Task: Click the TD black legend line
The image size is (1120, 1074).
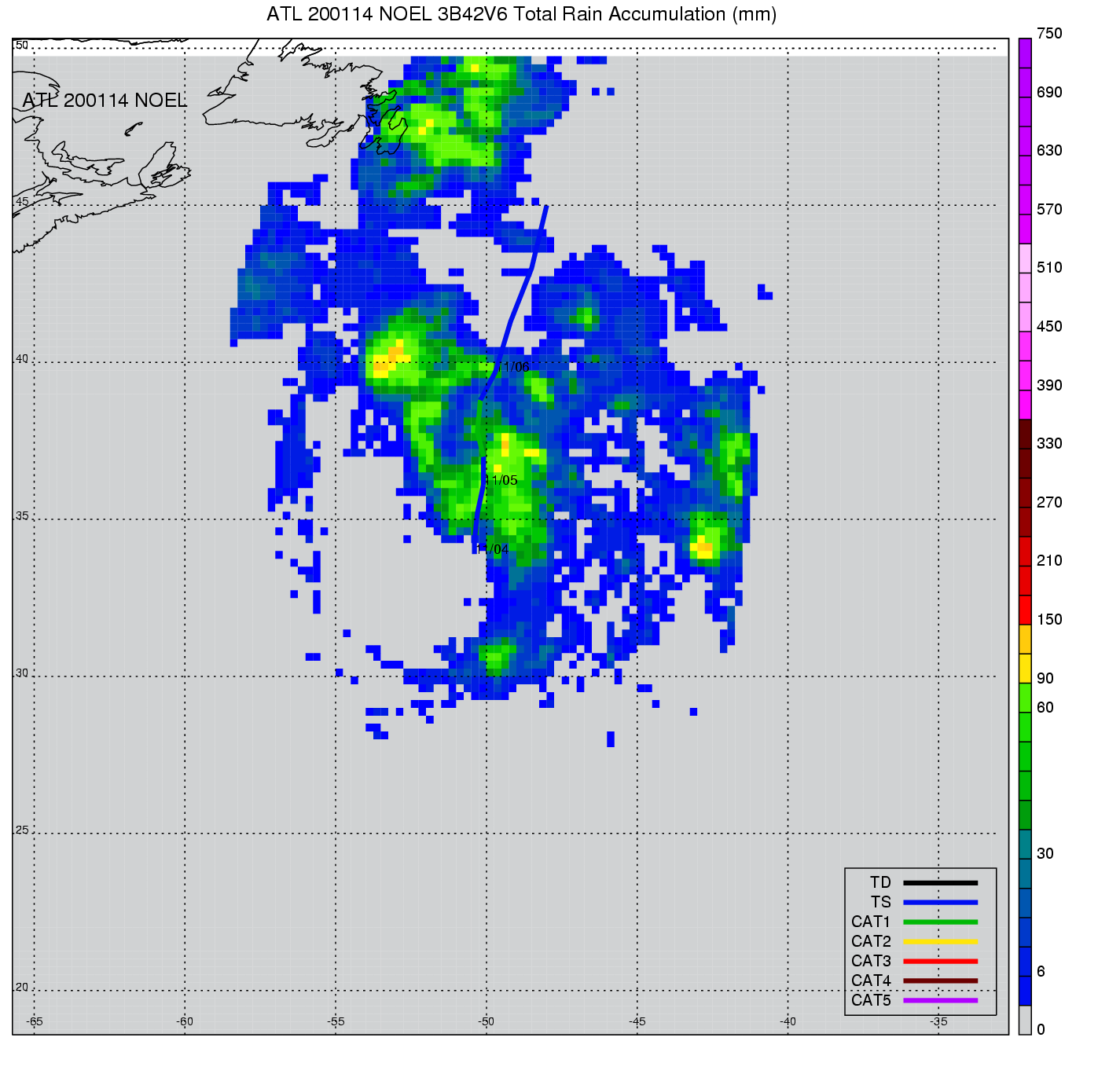Action: [940, 882]
